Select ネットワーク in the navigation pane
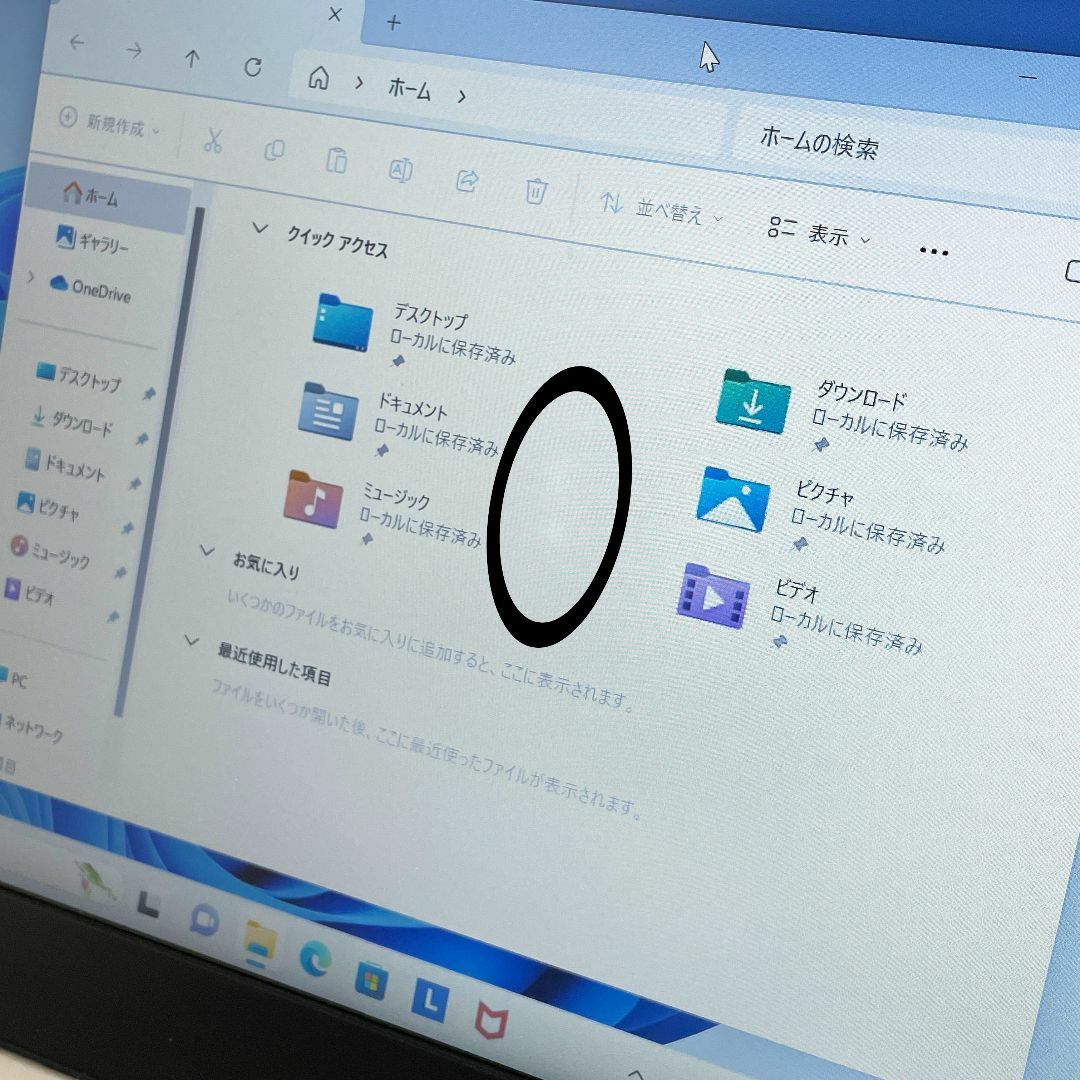 [x=32, y=727]
